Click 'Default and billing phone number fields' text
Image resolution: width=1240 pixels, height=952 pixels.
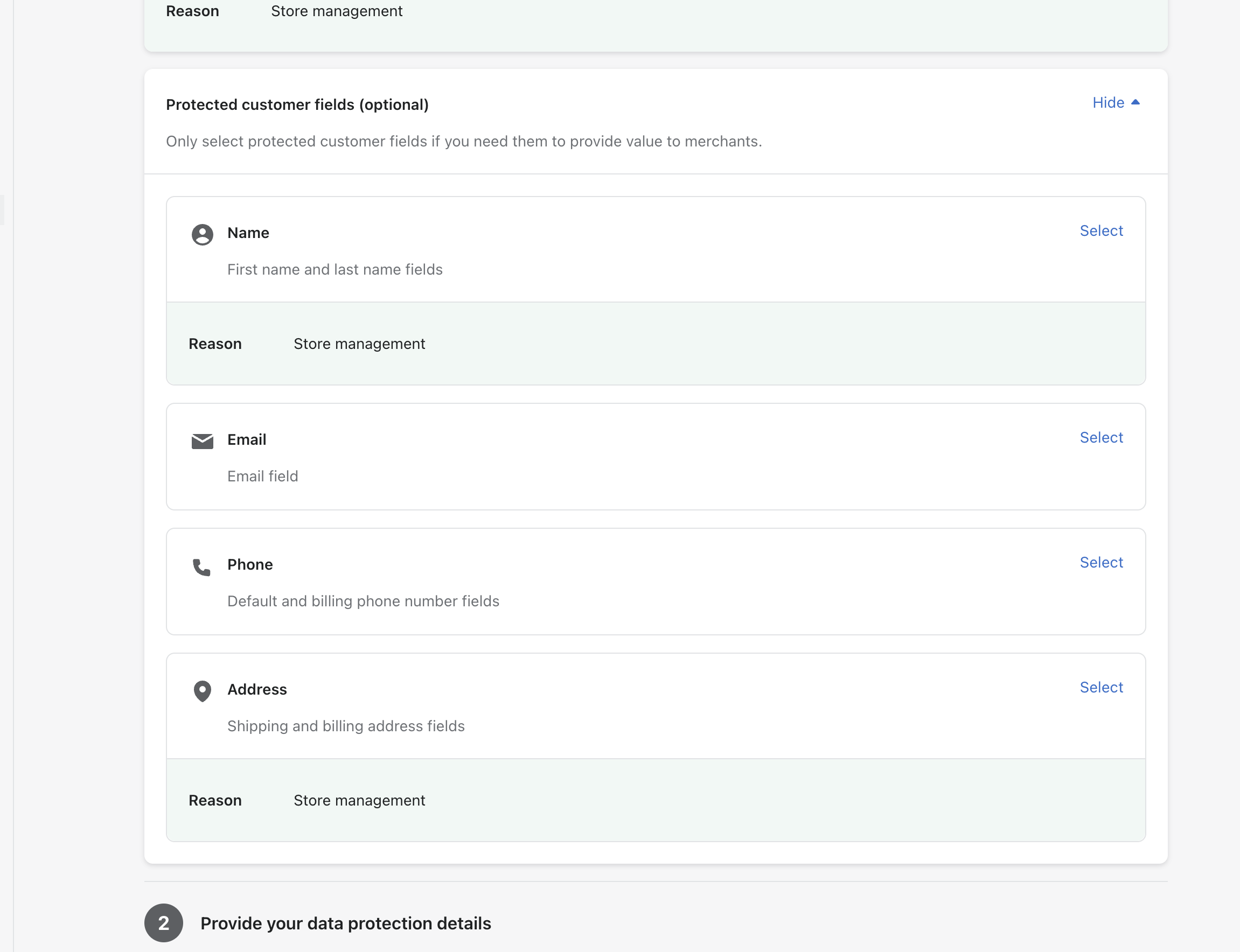(x=363, y=601)
